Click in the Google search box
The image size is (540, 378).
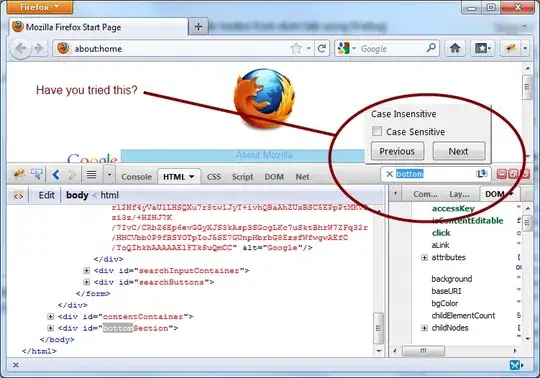pos(391,49)
